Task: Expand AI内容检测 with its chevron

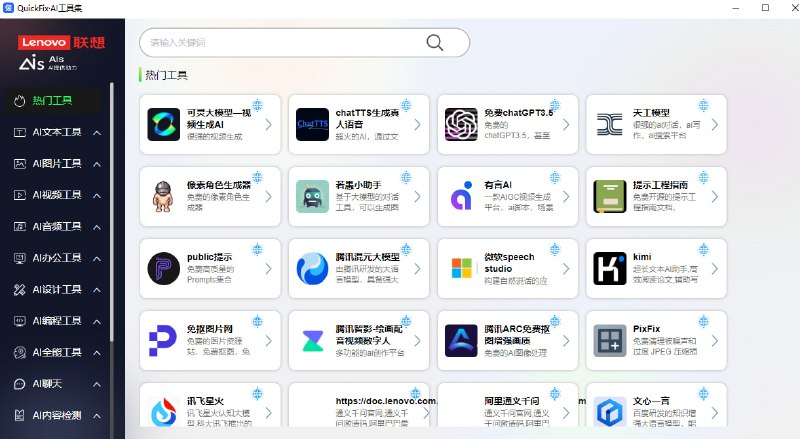Action: (97, 416)
